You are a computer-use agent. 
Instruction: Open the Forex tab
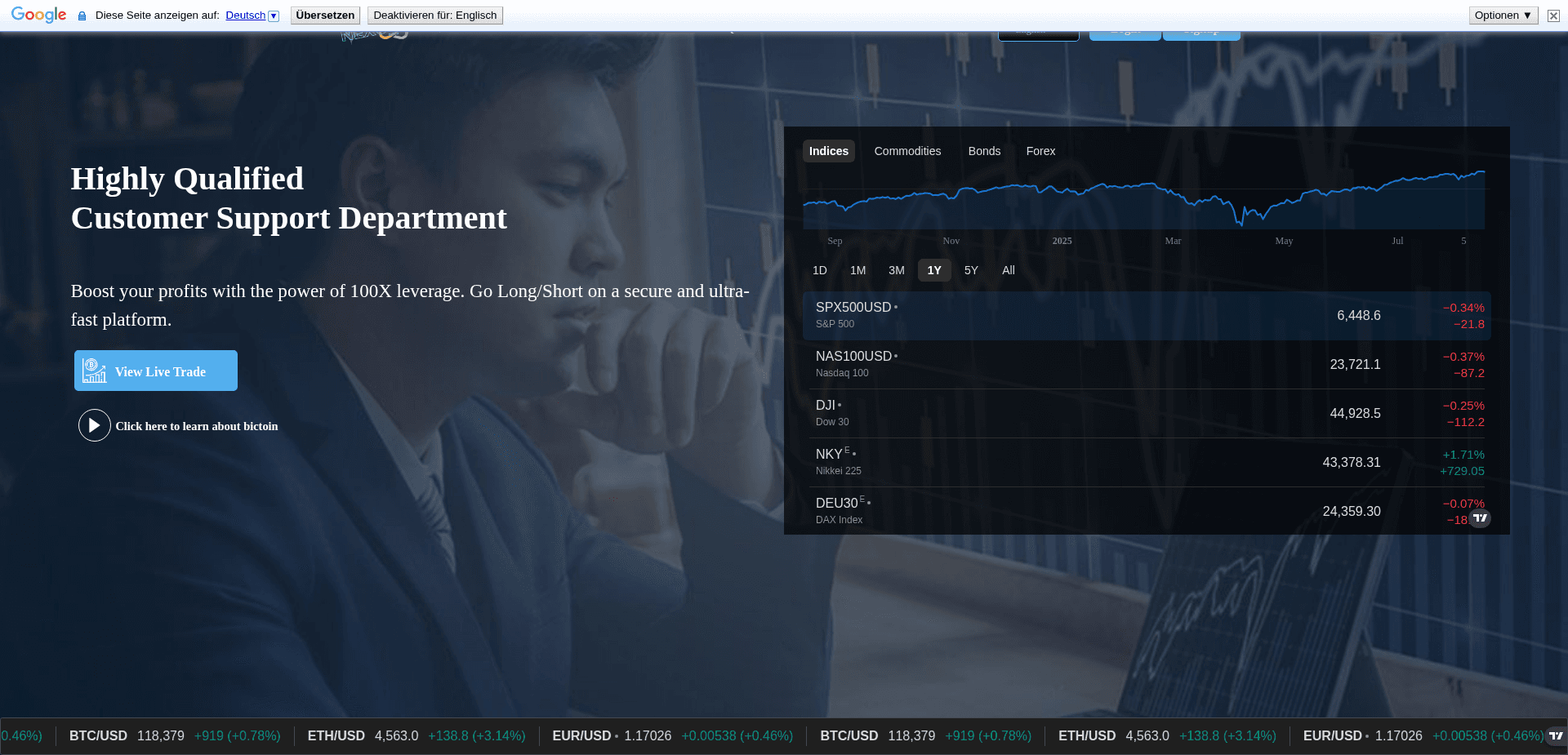tap(1040, 151)
